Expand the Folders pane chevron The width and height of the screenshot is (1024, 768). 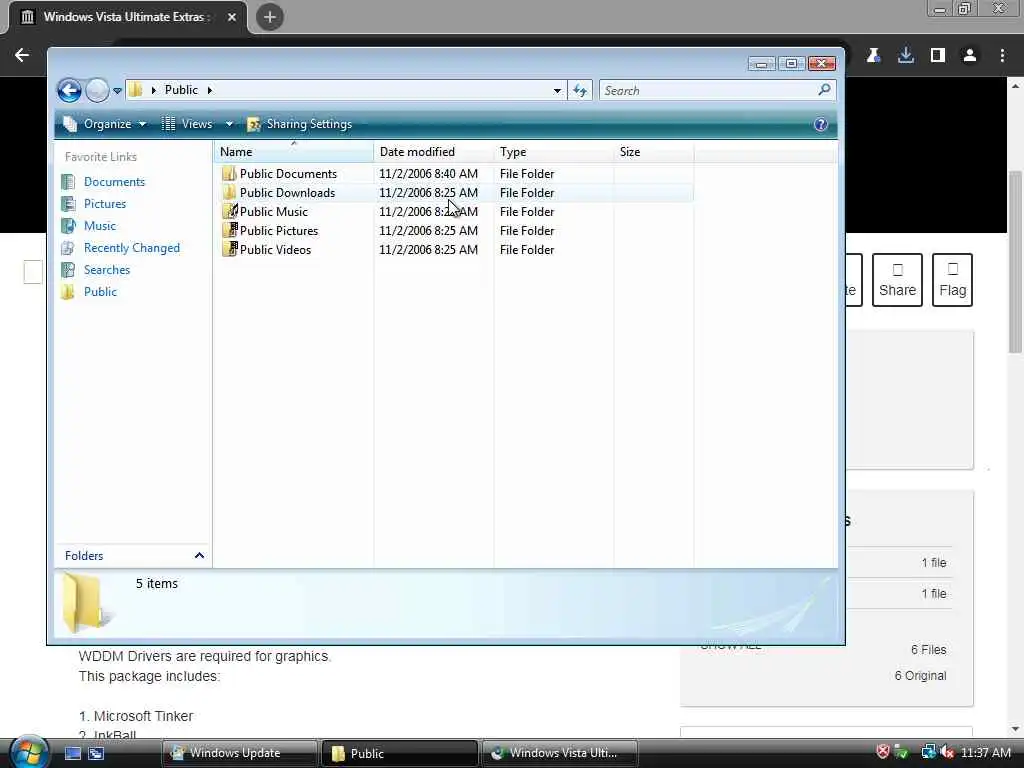tap(199, 556)
